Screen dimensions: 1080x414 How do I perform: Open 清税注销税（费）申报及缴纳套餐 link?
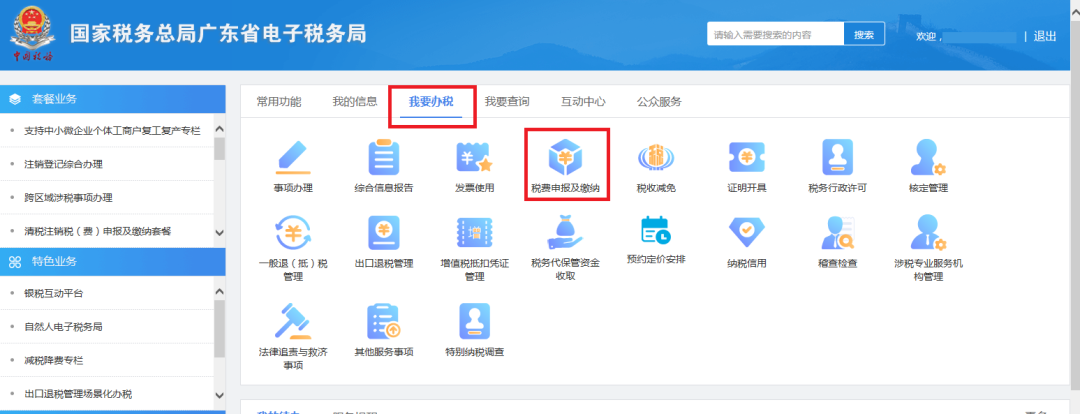coord(97,231)
